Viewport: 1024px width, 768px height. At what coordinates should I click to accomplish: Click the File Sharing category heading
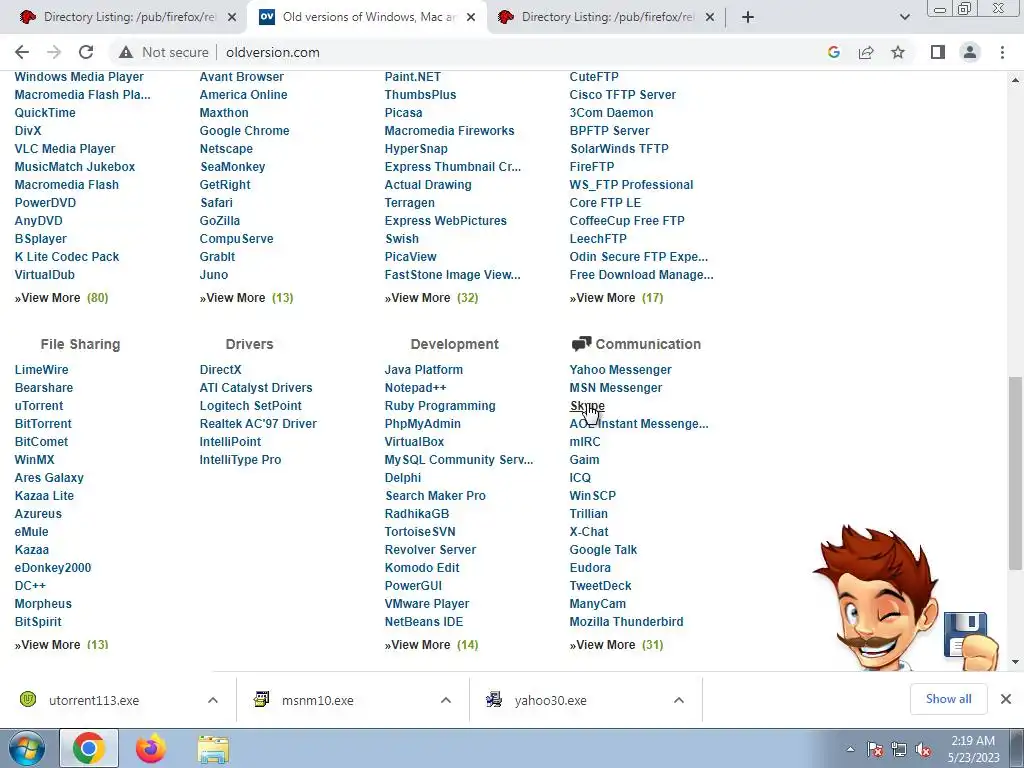80,344
